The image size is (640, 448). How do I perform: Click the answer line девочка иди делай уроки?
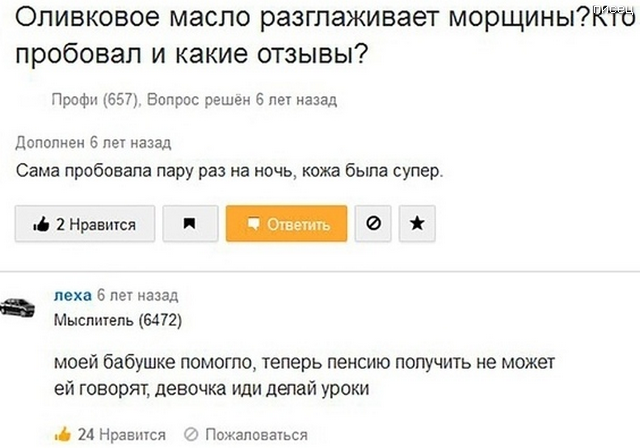pyautogui.click(x=212, y=387)
